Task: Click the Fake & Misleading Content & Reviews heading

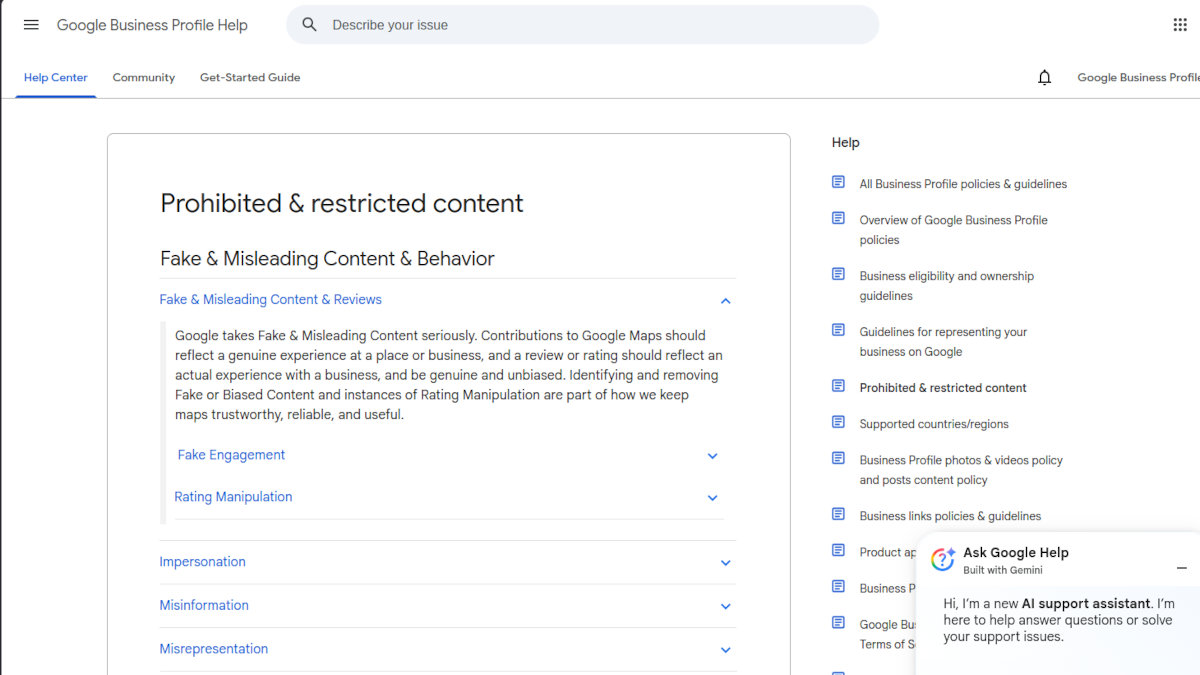Action: click(x=271, y=299)
